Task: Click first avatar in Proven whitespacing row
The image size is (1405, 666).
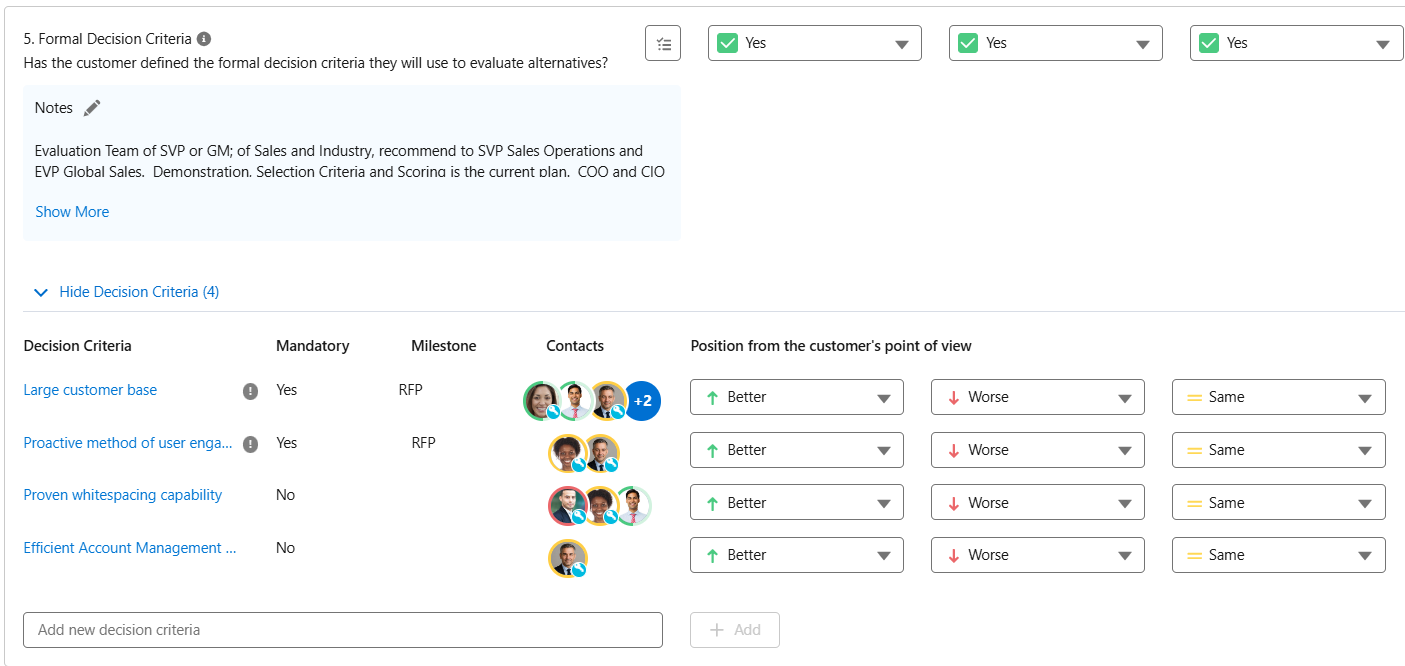Action: click(566, 506)
